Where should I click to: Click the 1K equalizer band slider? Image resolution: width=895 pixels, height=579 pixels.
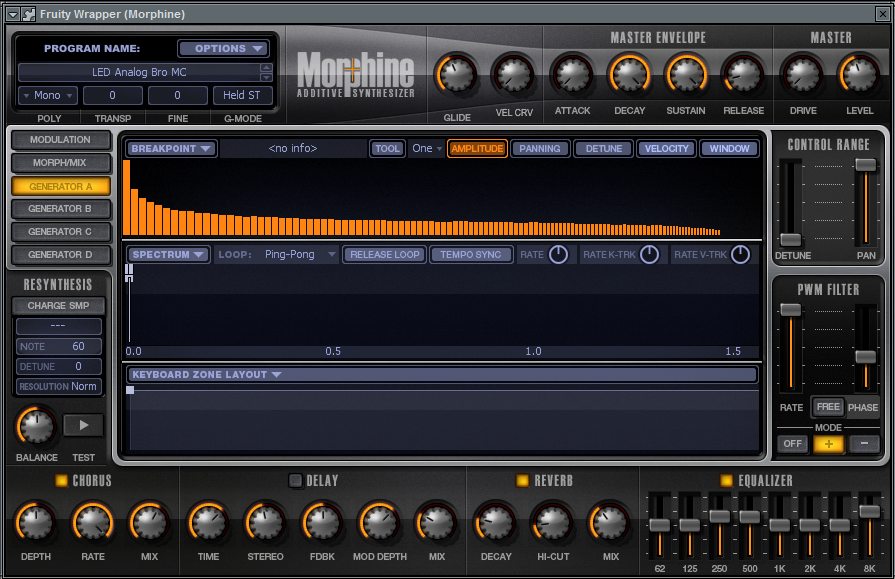pyautogui.click(x=779, y=525)
